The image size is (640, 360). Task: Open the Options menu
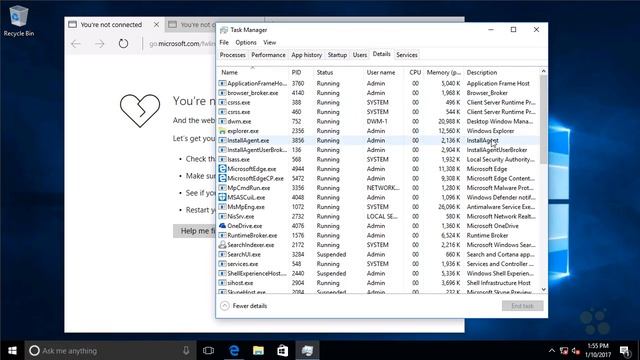tap(246, 42)
